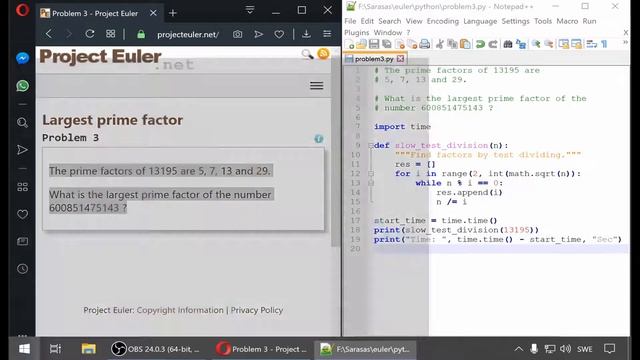Viewport: 640px width, 360px height.
Task: Open the Copyright Information link
Action: (180, 310)
